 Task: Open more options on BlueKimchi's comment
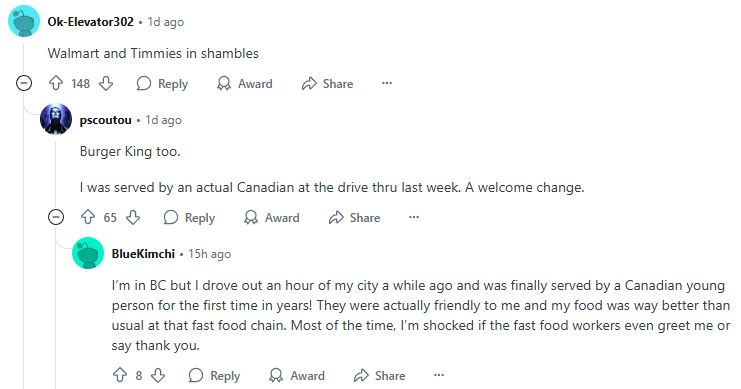tap(439, 375)
